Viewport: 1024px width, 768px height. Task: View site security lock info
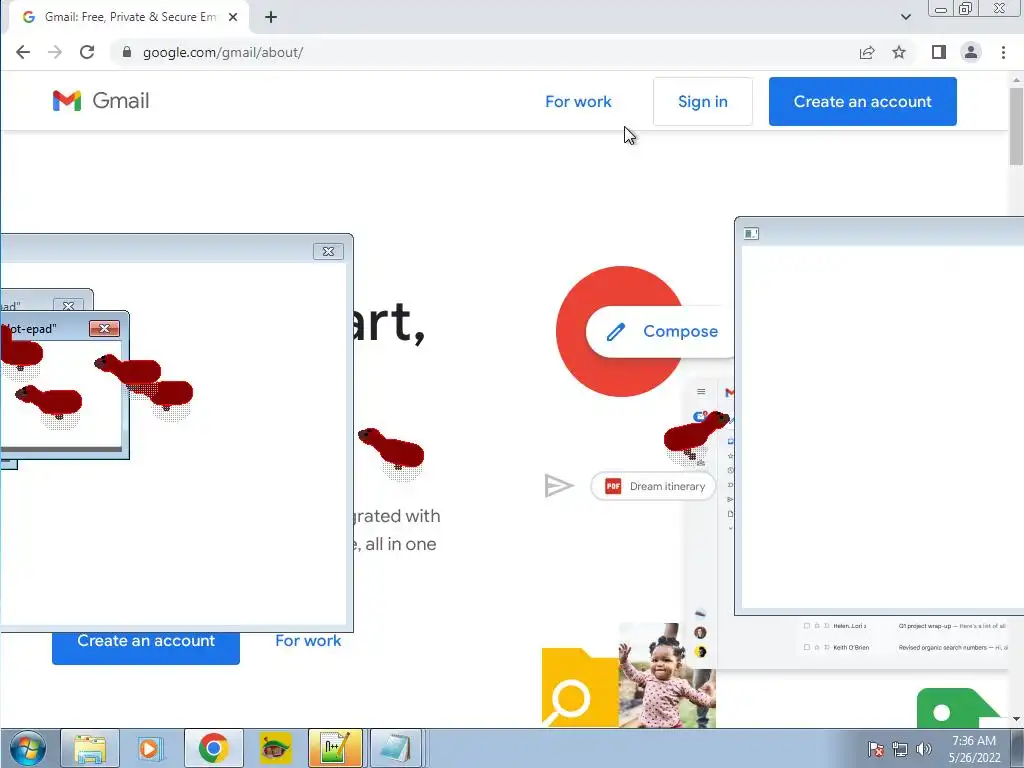point(127,52)
